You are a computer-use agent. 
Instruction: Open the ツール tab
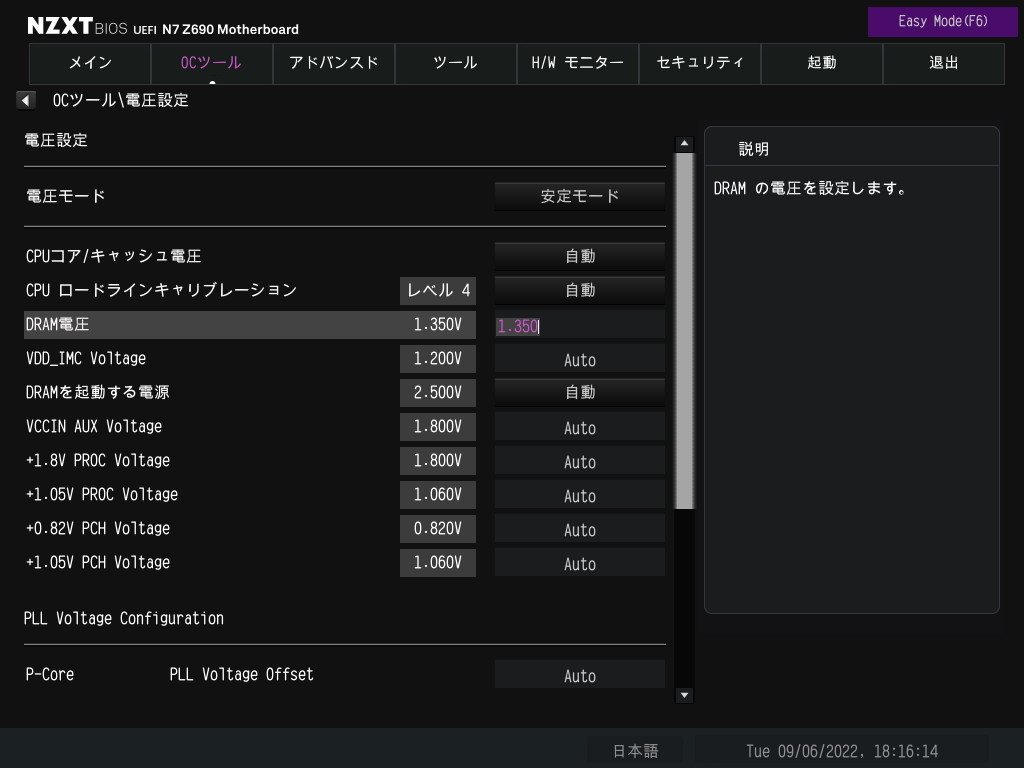(456, 63)
